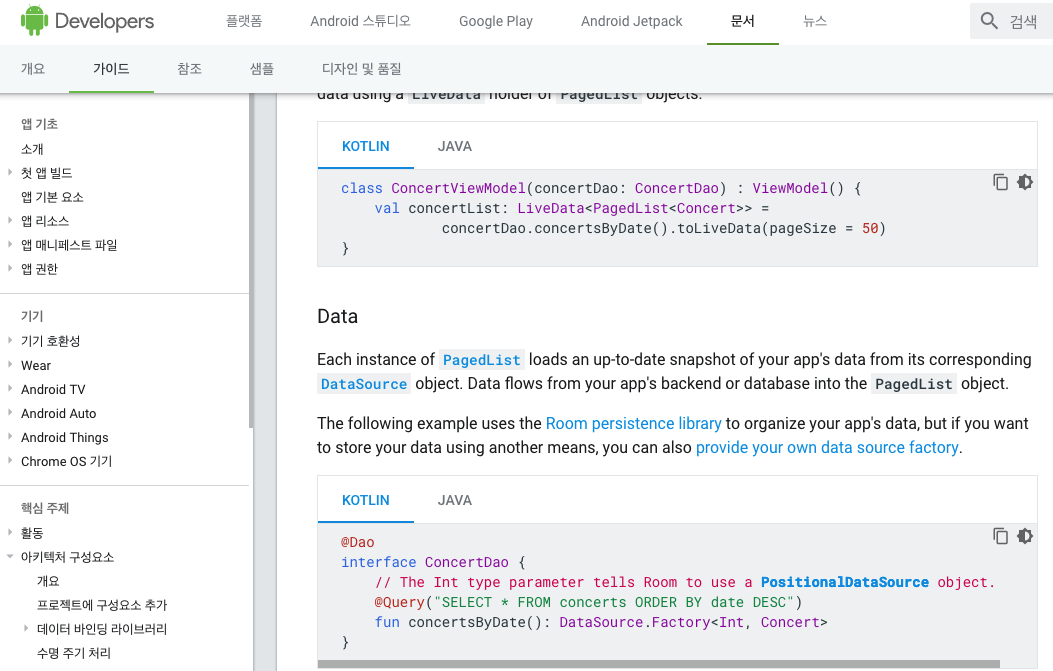The width and height of the screenshot is (1053, 671).
Task: Open 소개 in sidebar
Action: click(32, 148)
